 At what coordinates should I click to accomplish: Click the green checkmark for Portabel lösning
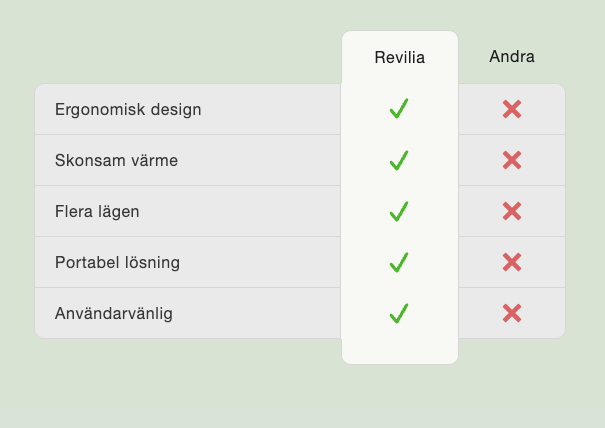(399, 262)
